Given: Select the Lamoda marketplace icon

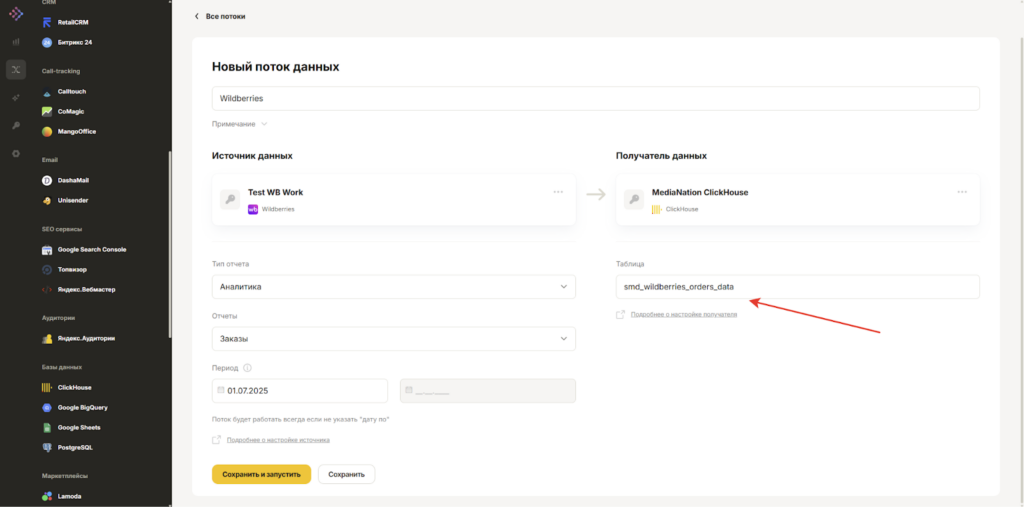Looking at the screenshot, I should click(47, 497).
